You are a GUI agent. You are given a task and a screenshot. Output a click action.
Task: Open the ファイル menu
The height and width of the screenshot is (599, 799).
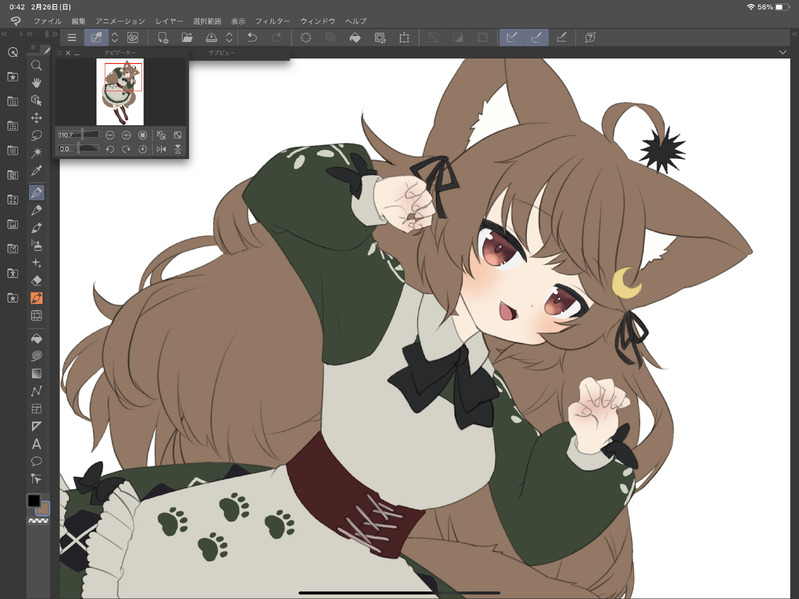47,21
